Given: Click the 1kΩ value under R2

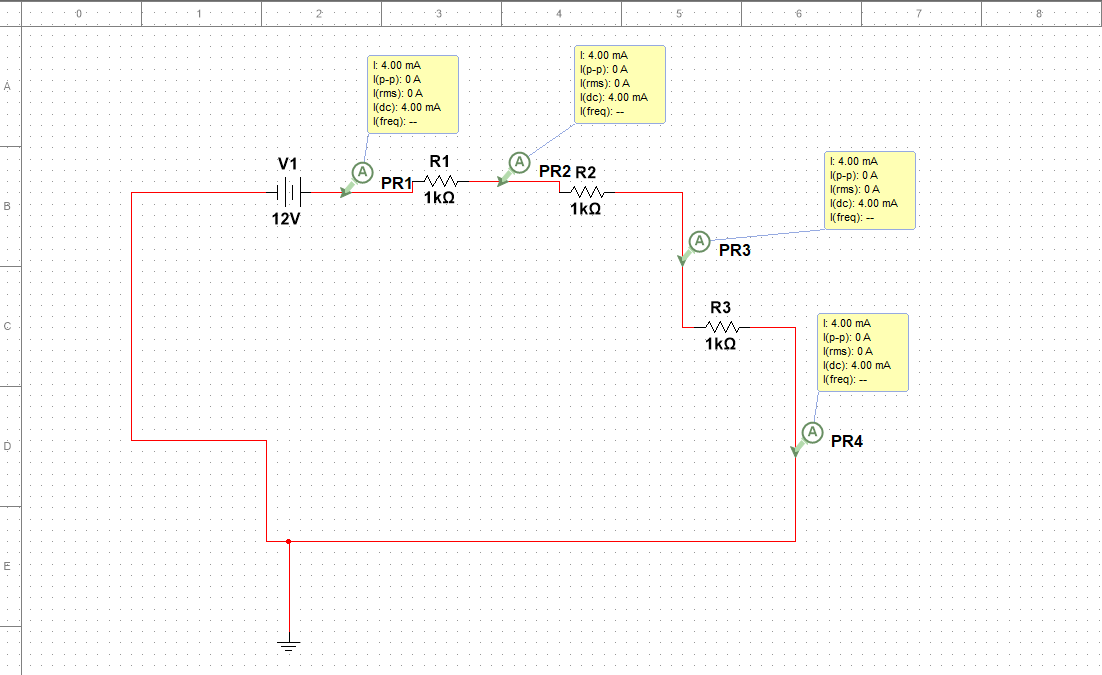Looking at the screenshot, I should point(585,209).
